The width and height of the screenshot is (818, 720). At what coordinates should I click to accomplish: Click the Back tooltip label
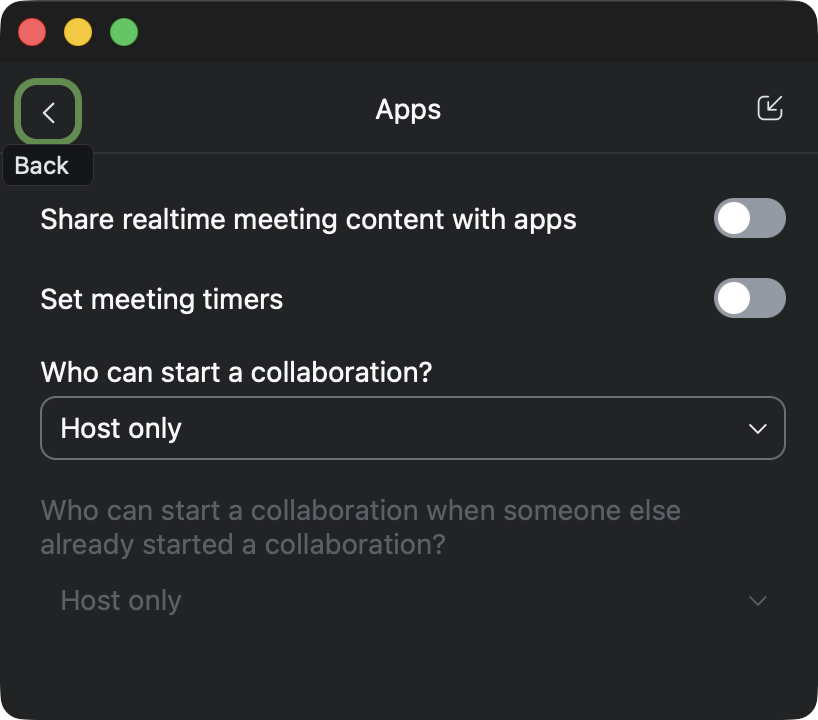[43, 166]
